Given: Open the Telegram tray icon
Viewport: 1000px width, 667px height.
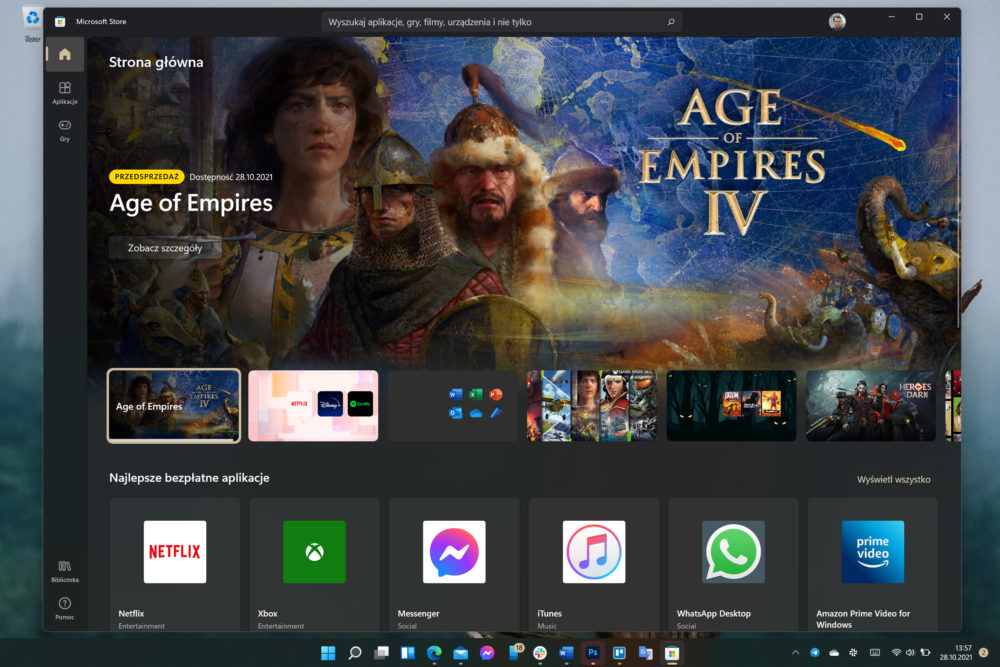Looking at the screenshot, I should pos(814,652).
